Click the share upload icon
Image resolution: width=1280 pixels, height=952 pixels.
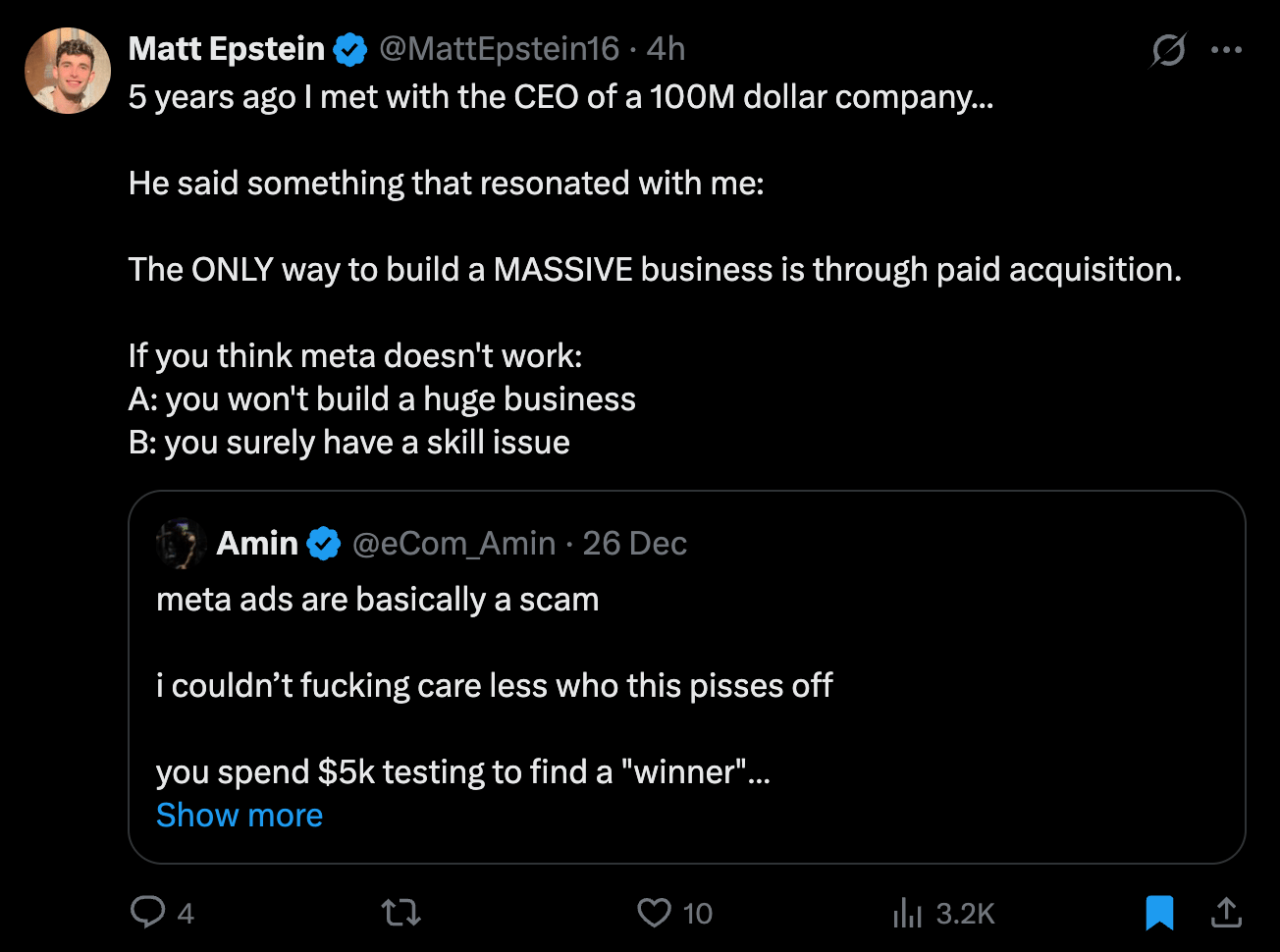click(x=1225, y=913)
